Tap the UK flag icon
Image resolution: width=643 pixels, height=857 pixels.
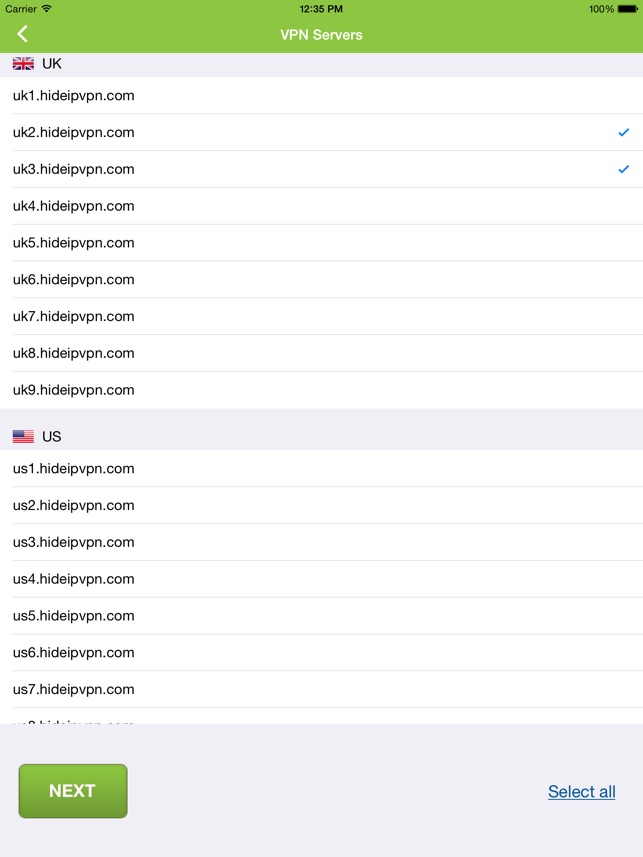pos(23,64)
